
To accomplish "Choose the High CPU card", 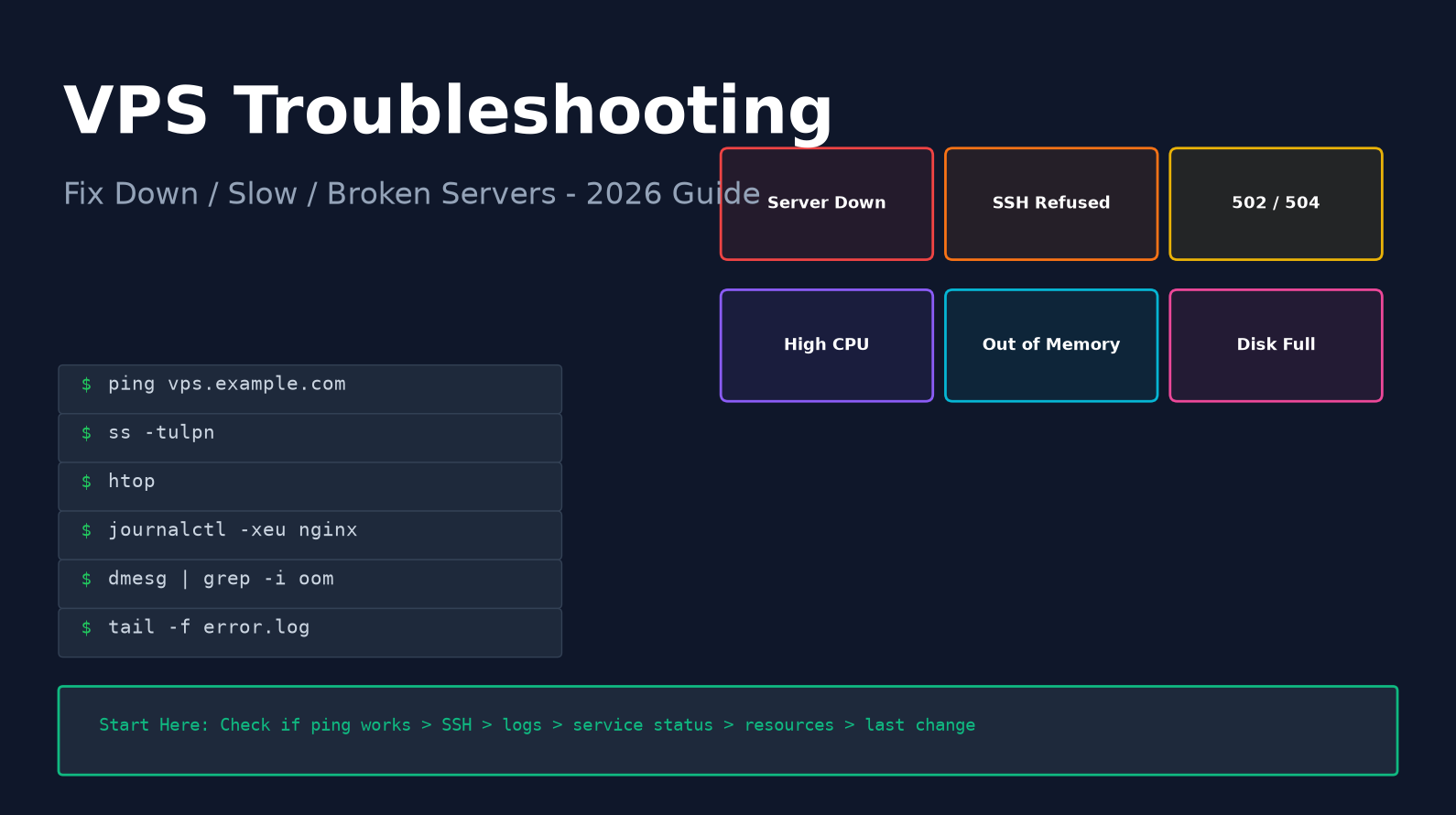I will pyautogui.click(x=827, y=345).
